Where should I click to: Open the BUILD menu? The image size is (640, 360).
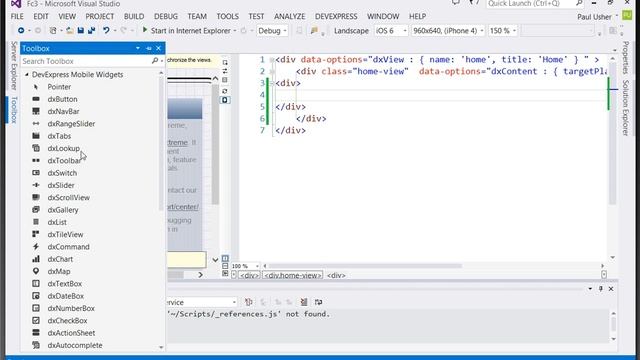point(134,16)
